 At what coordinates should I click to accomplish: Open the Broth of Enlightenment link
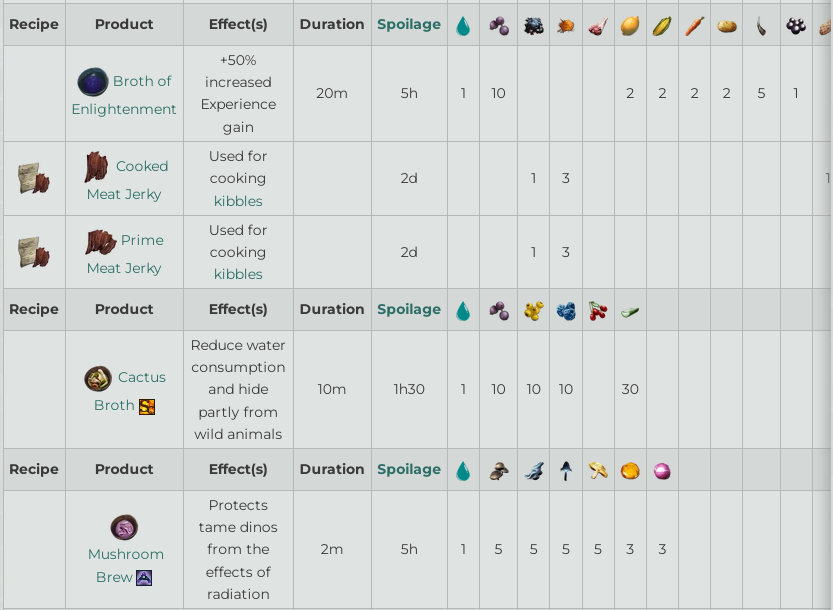[x=124, y=95]
